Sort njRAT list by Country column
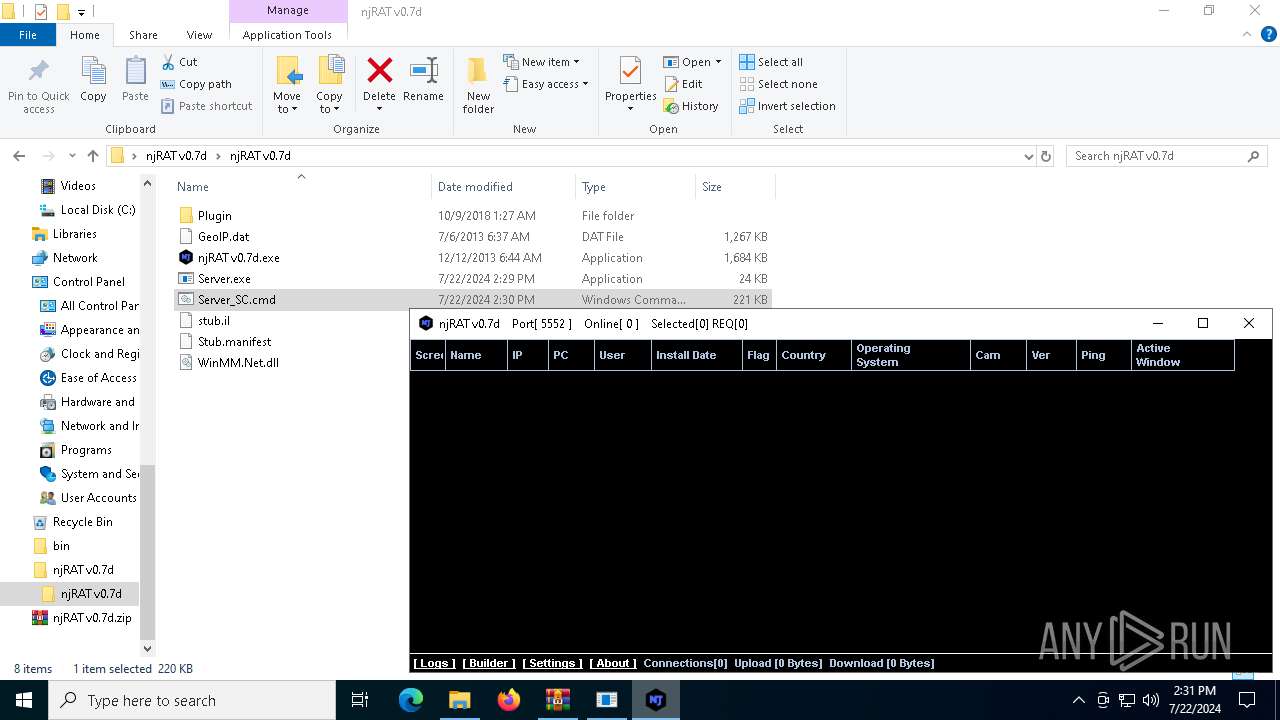 click(x=813, y=355)
